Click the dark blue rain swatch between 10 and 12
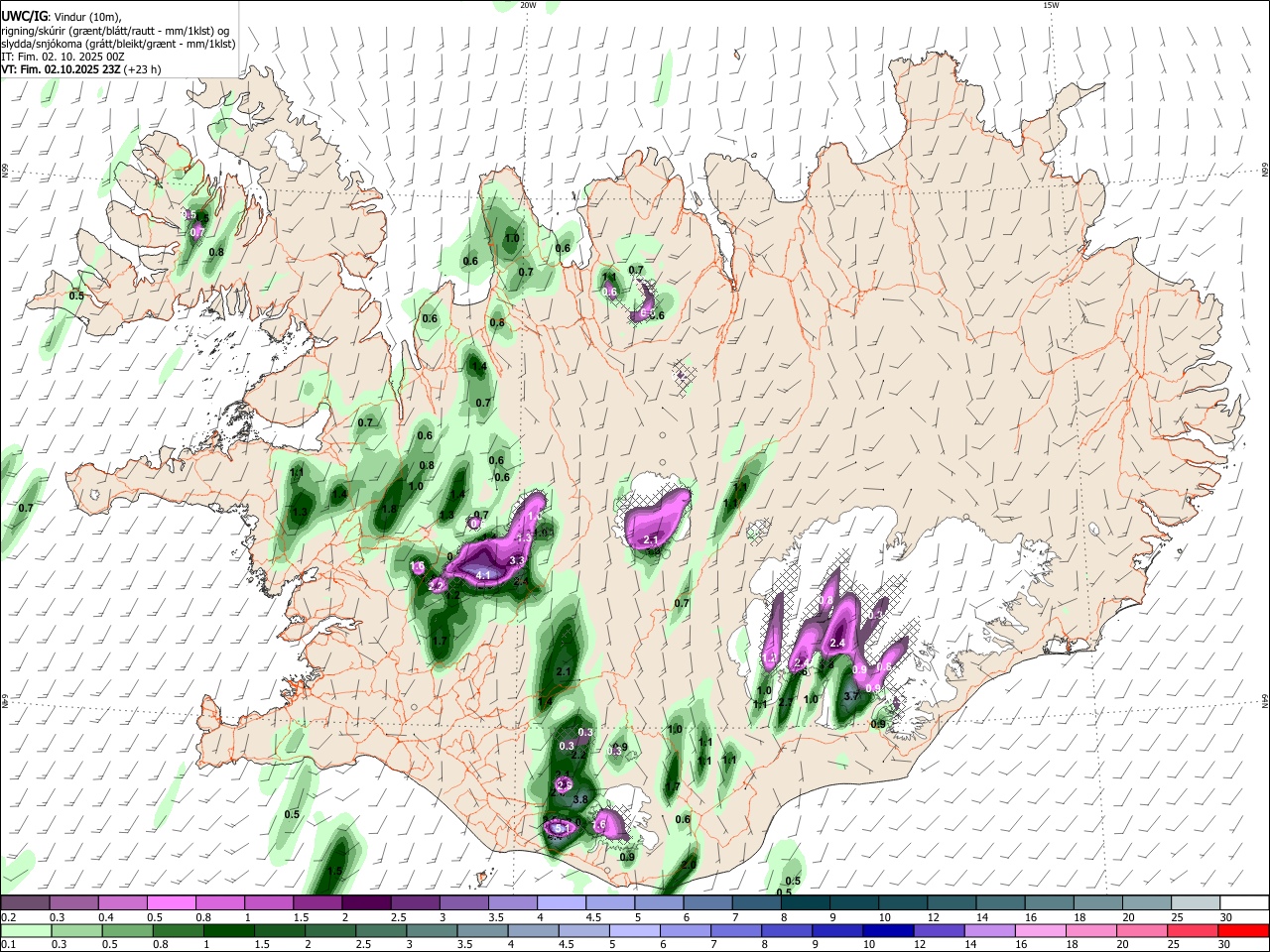 [886, 930]
